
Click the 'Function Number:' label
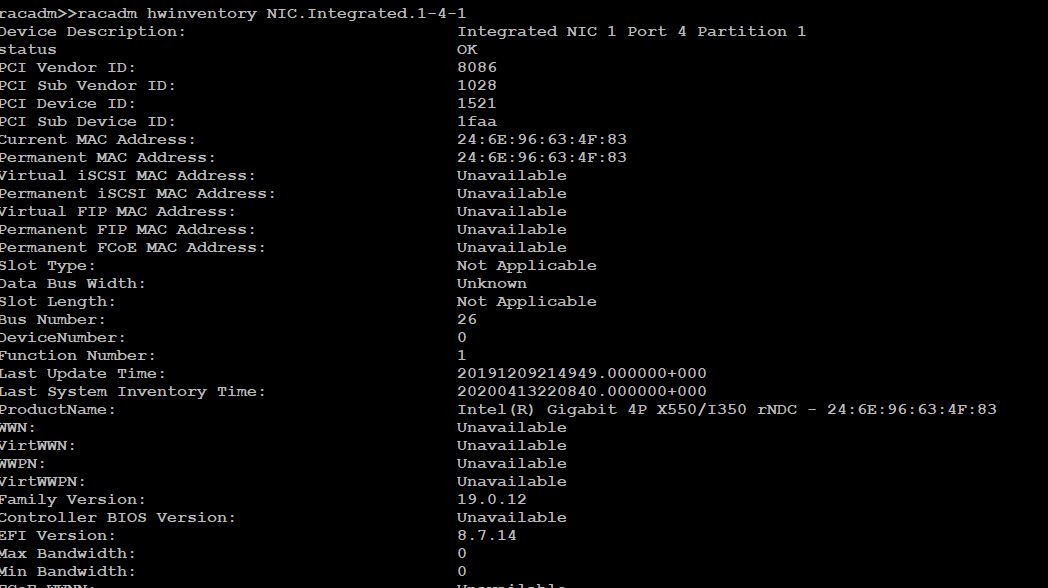tap(78, 356)
